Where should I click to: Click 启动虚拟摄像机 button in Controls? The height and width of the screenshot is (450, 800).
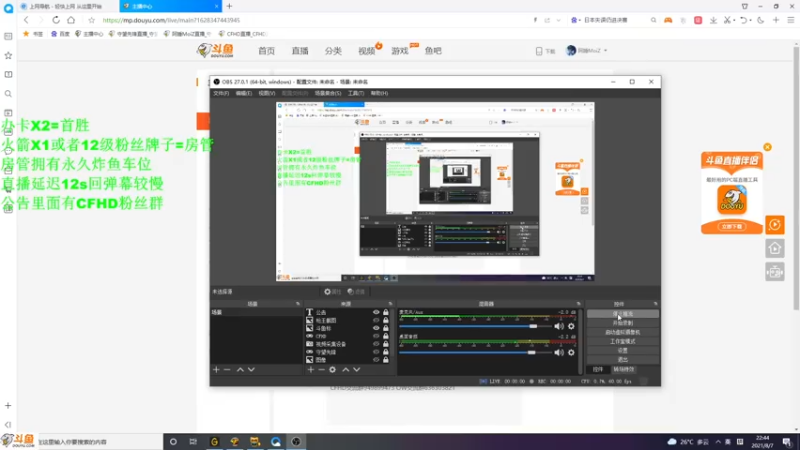pyautogui.click(x=622, y=332)
